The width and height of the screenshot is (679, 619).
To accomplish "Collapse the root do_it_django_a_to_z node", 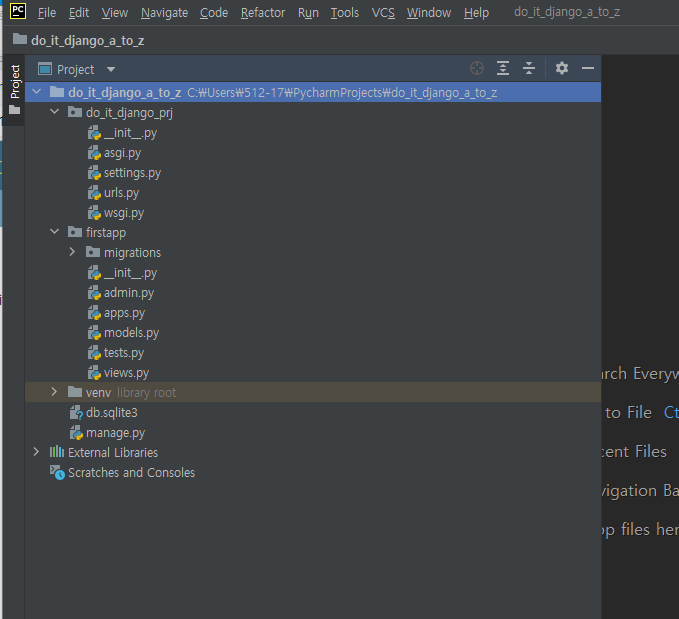I will click(37, 91).
